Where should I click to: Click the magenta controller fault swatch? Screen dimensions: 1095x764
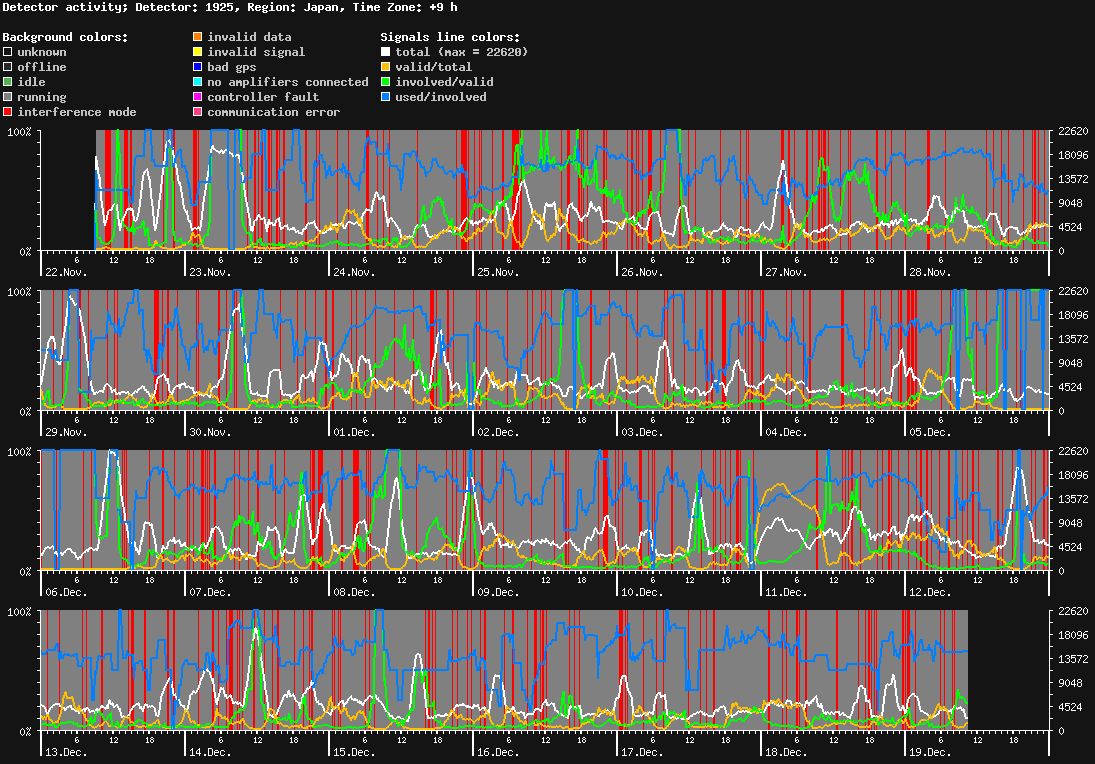pos(198,97)
